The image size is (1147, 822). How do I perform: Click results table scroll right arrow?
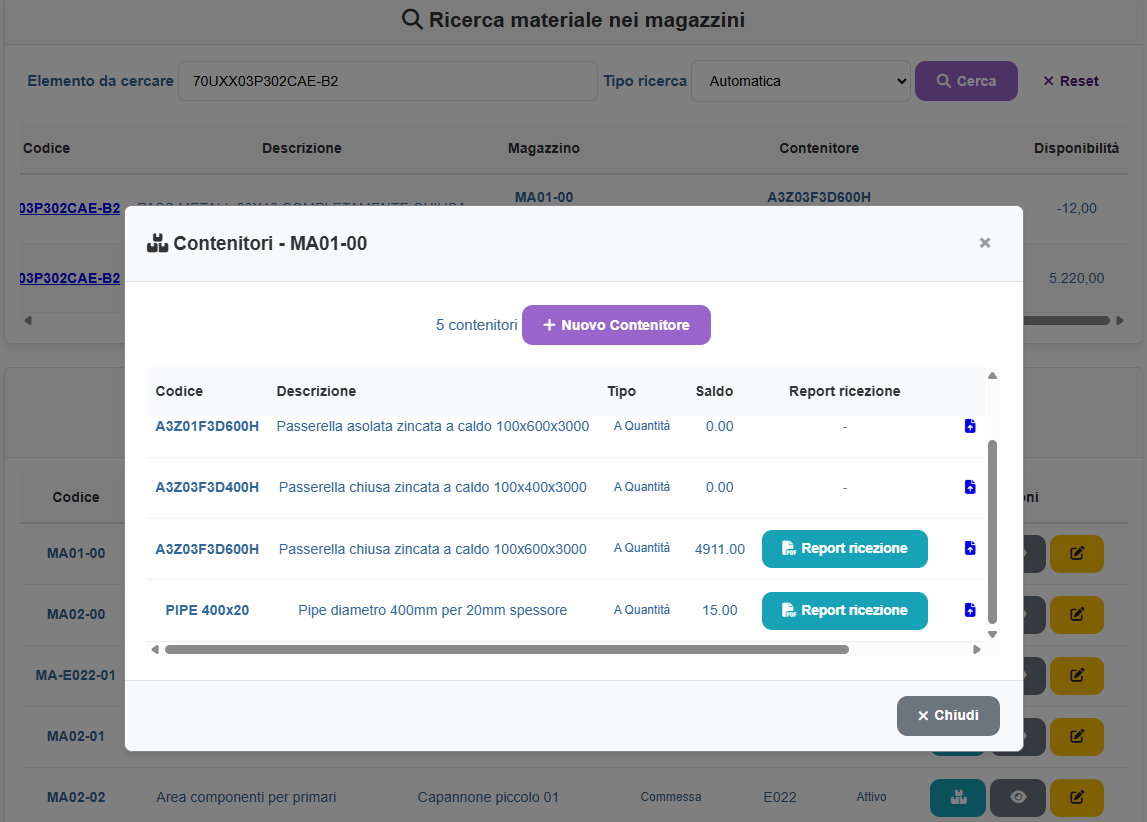(1120, 320)
